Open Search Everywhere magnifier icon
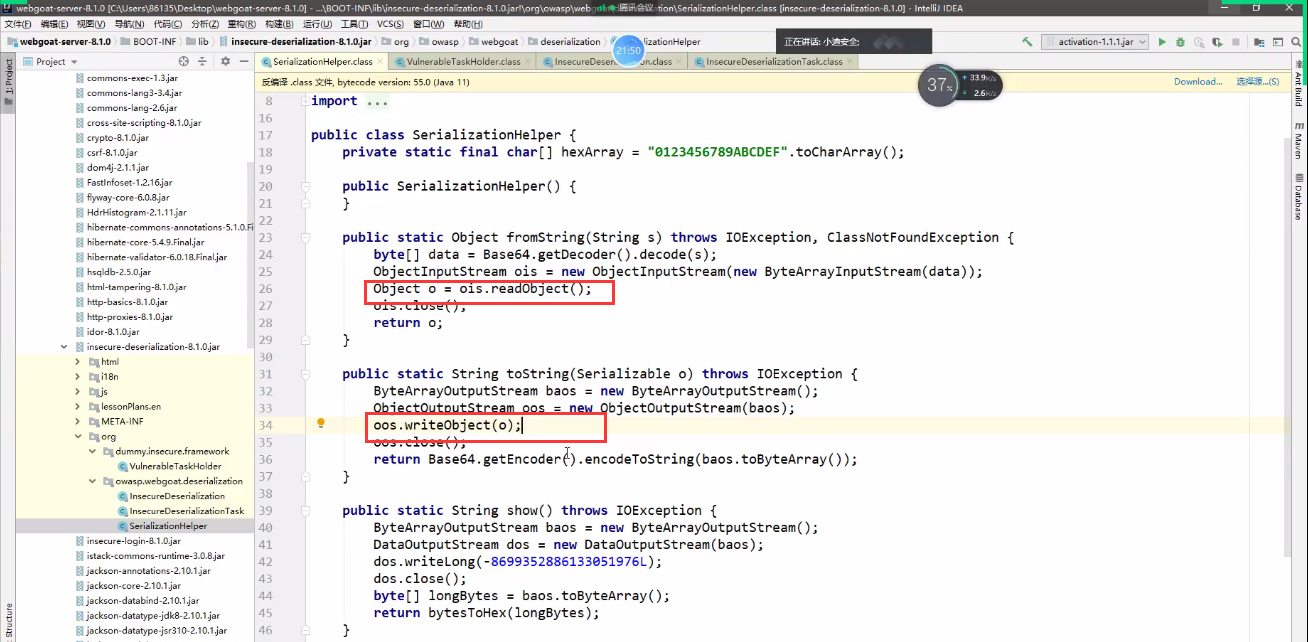 click(x=1293, y=42)
